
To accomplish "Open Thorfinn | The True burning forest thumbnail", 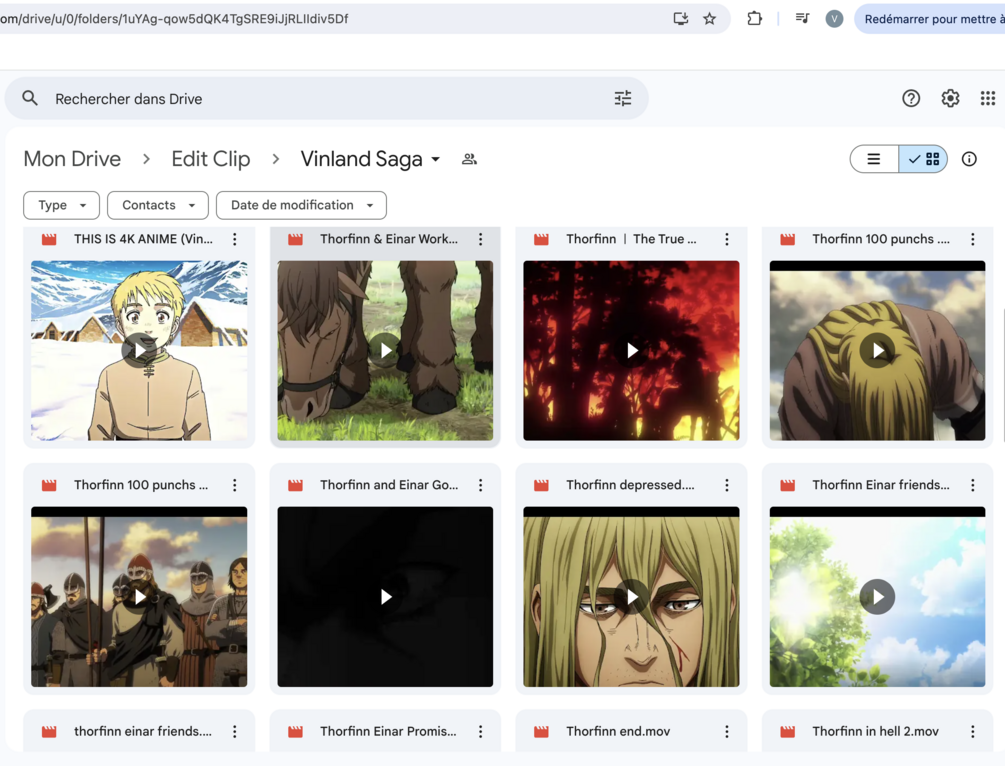I will 631,350.
